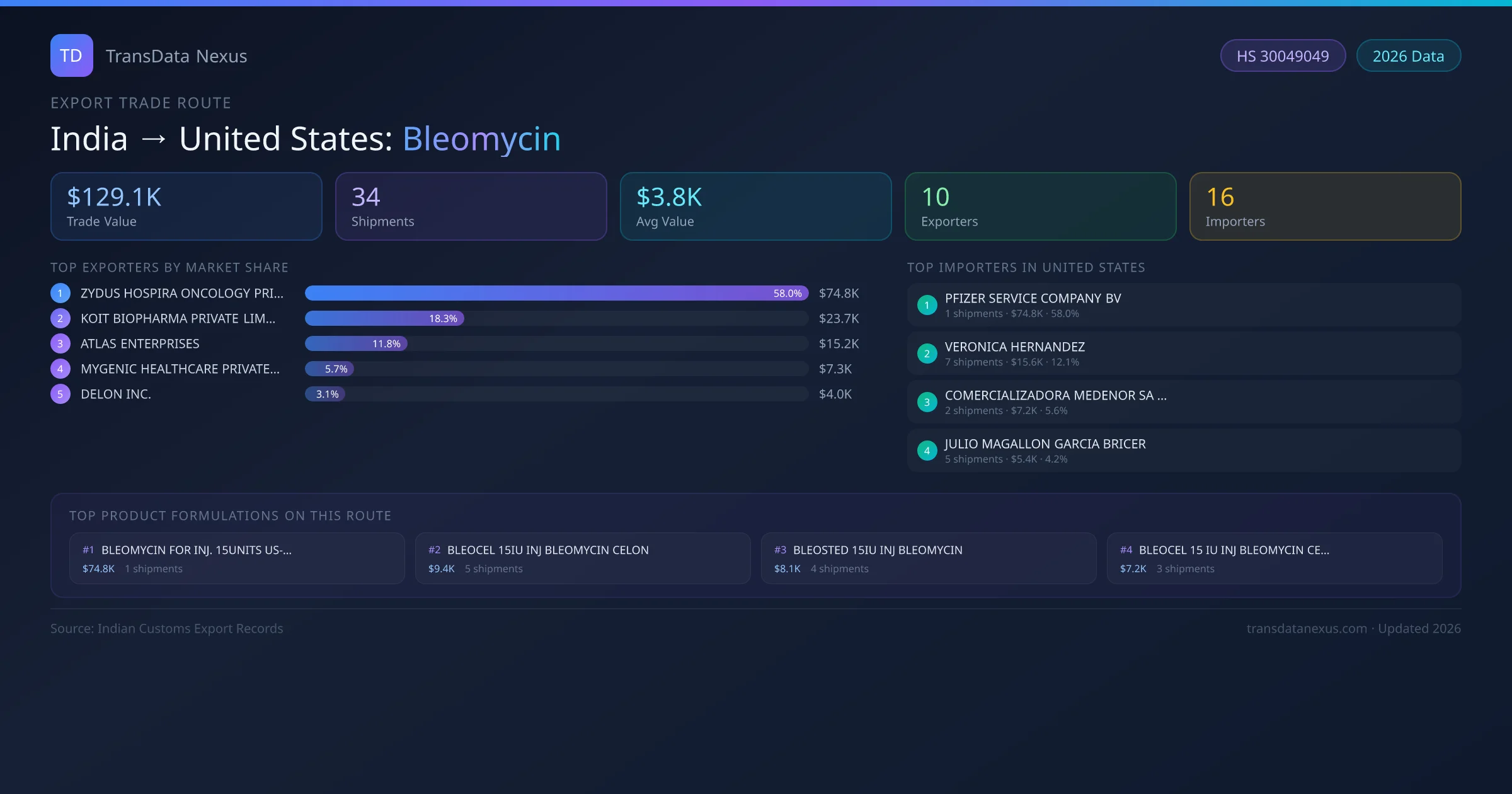This screenshot has height=794, width=1512.
Task: Select the 34 Shipments card
Action: pos(471,206)
